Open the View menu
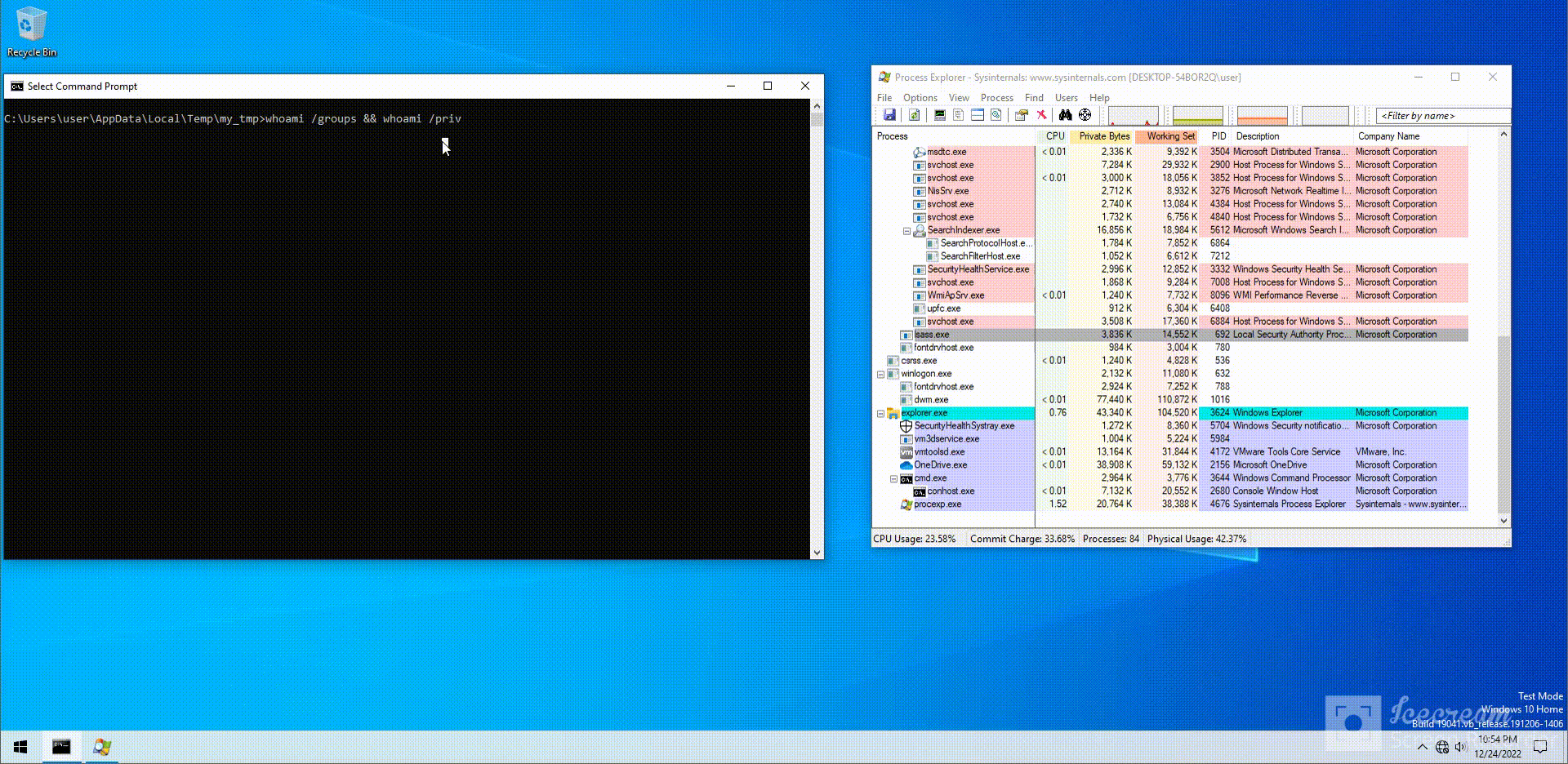 click(959, 98)
